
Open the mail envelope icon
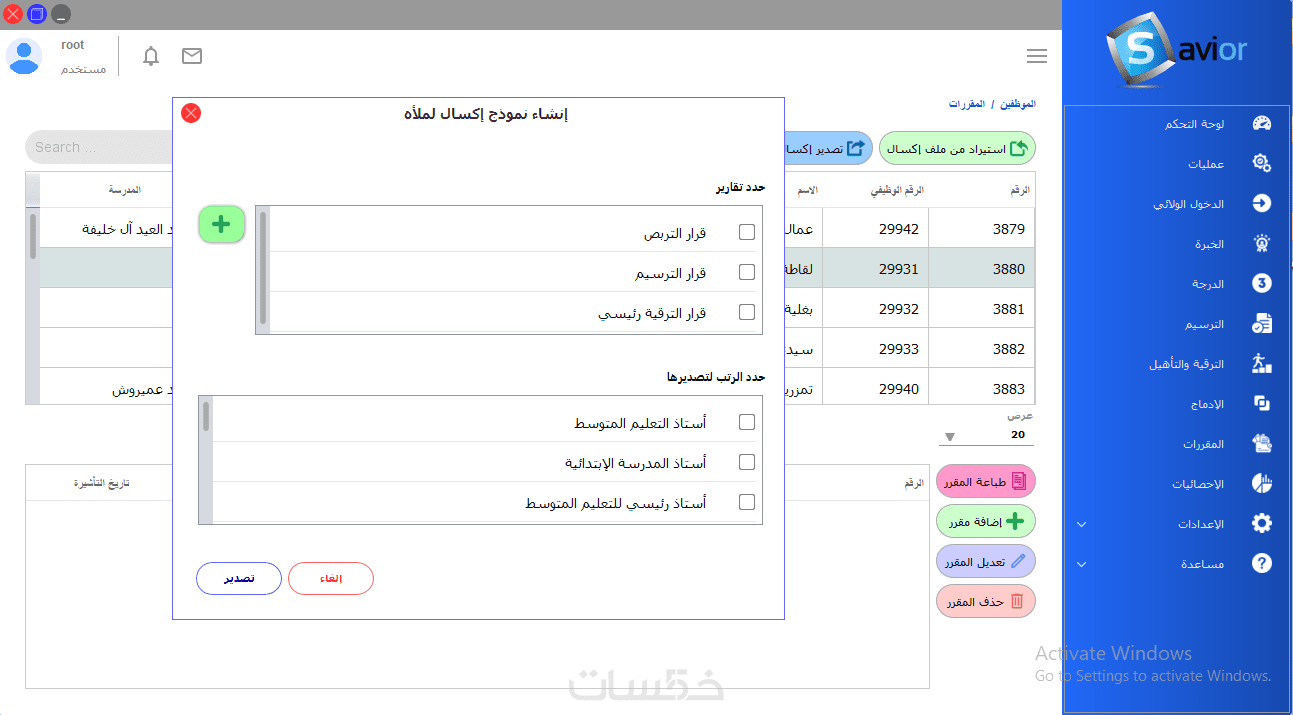coord(192,56)
